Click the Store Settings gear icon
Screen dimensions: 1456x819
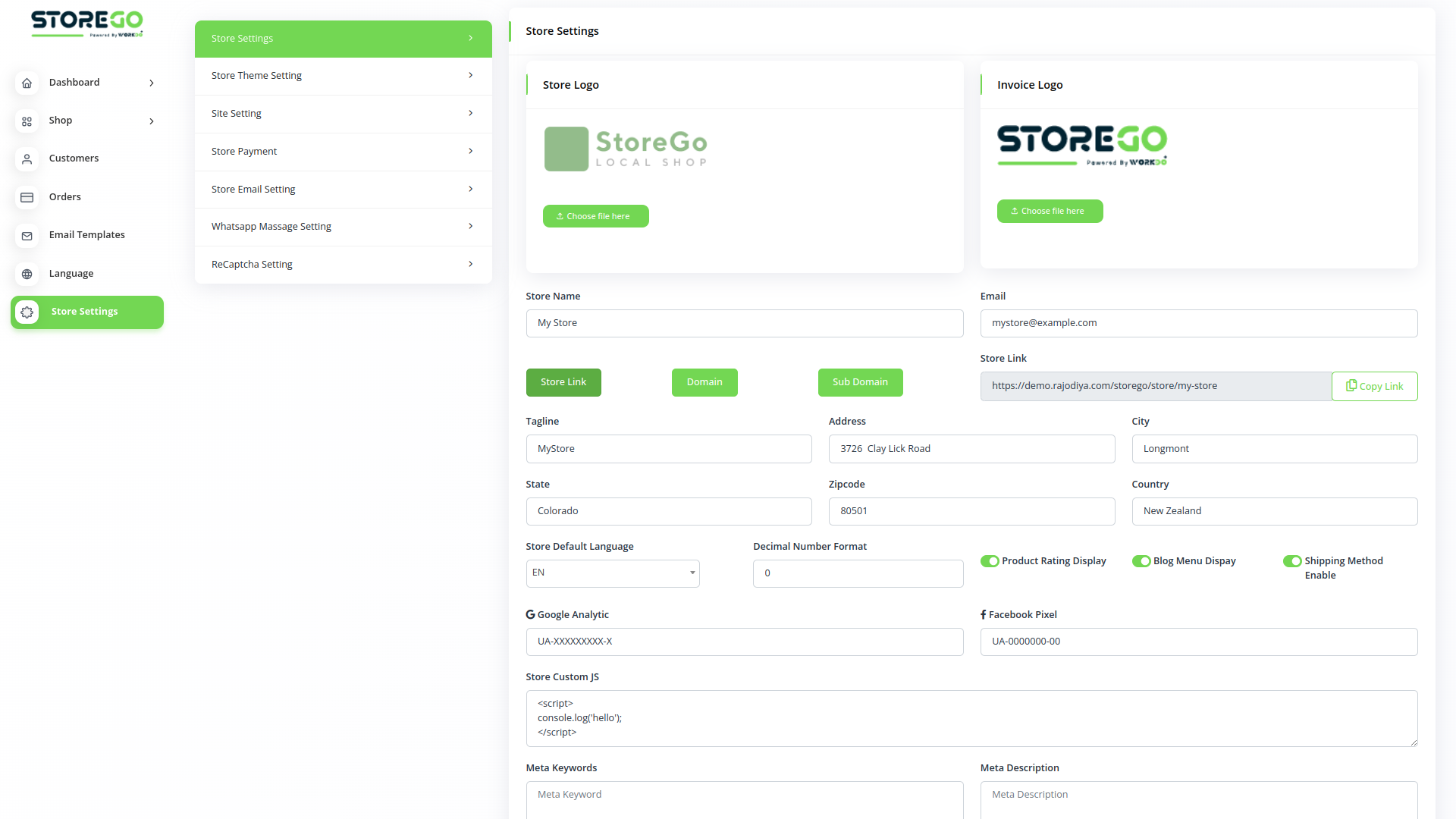click(27, 312)
